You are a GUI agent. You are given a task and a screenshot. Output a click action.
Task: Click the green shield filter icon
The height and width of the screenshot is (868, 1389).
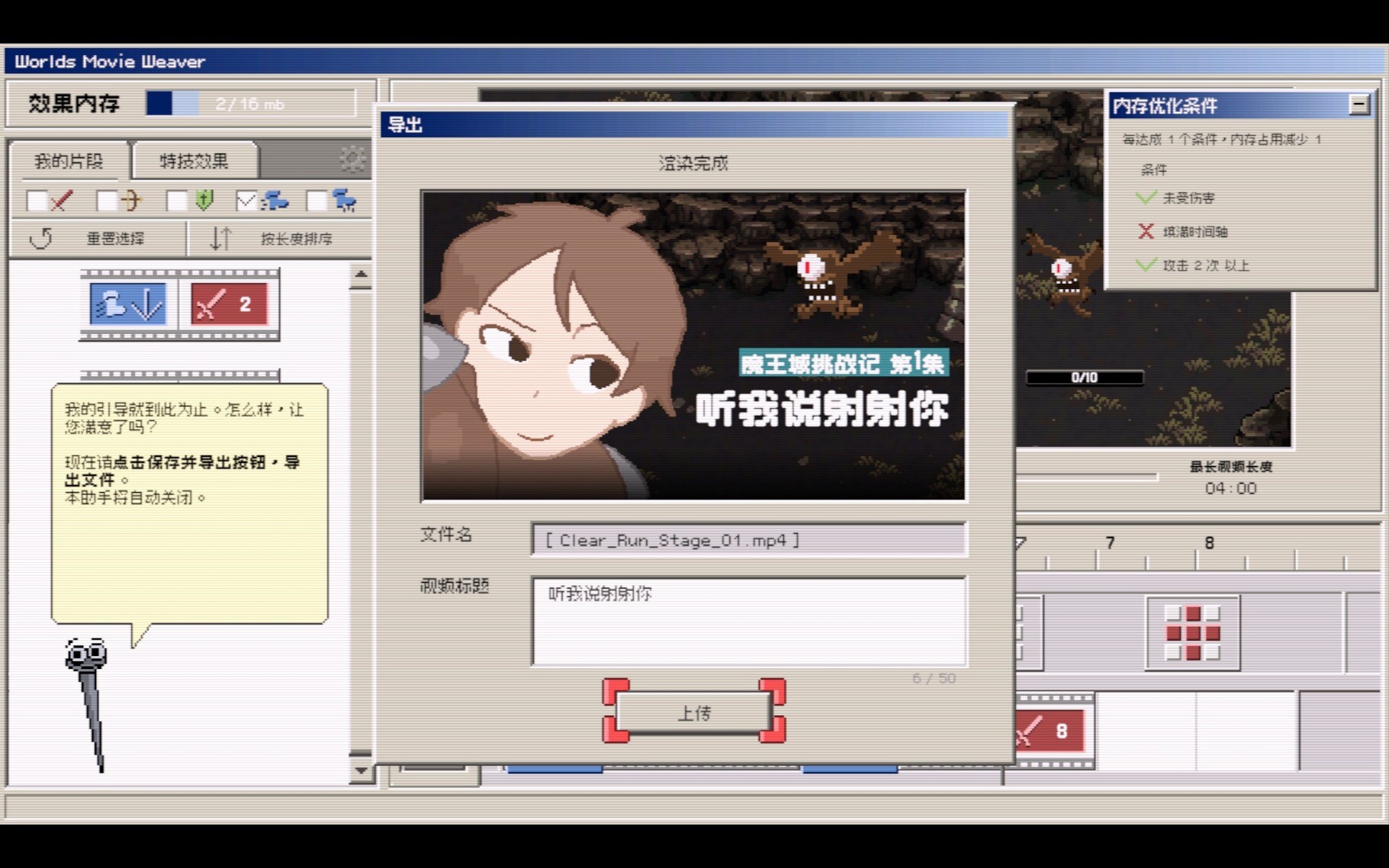(204, 201)
